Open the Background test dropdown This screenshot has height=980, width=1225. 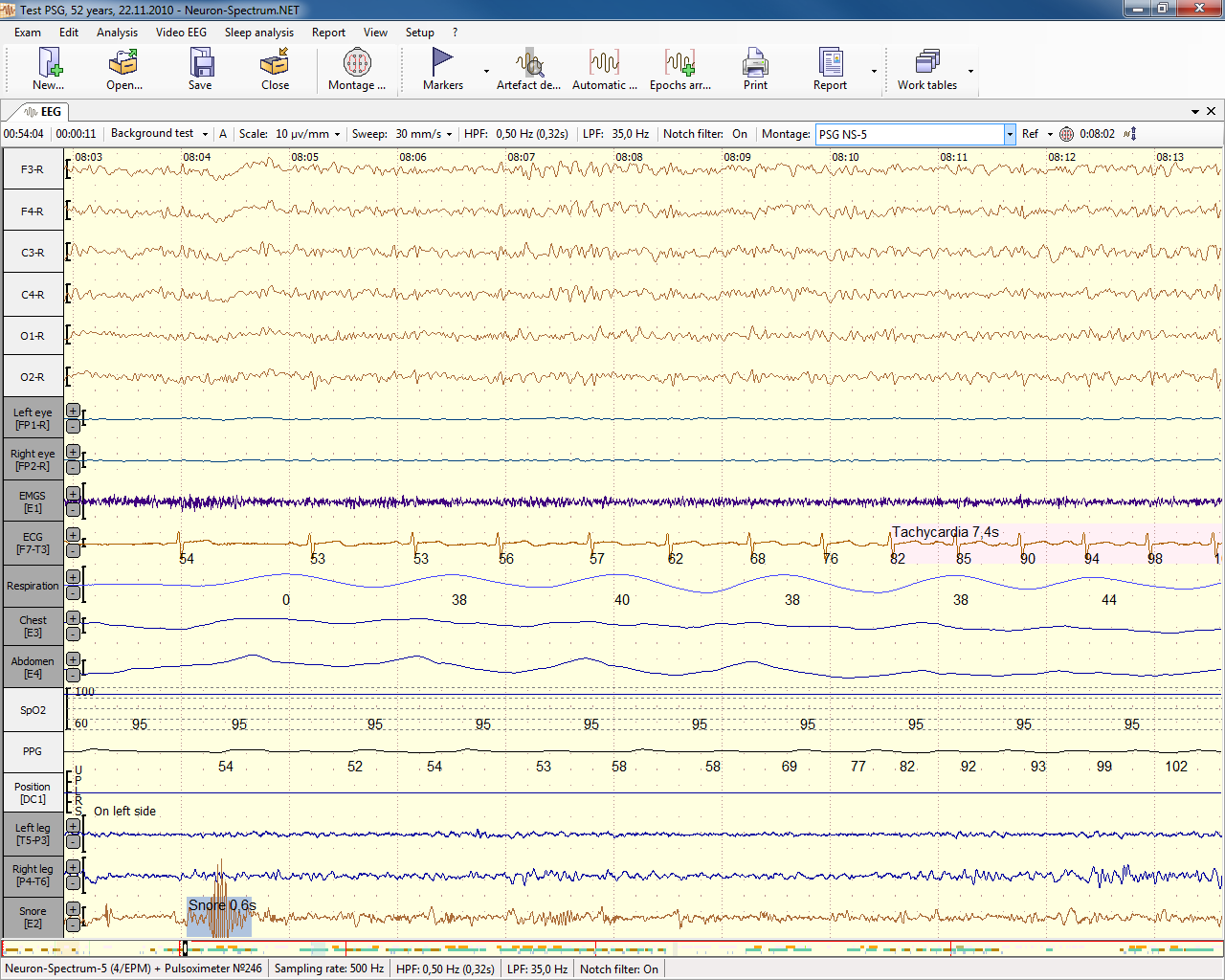159,134
